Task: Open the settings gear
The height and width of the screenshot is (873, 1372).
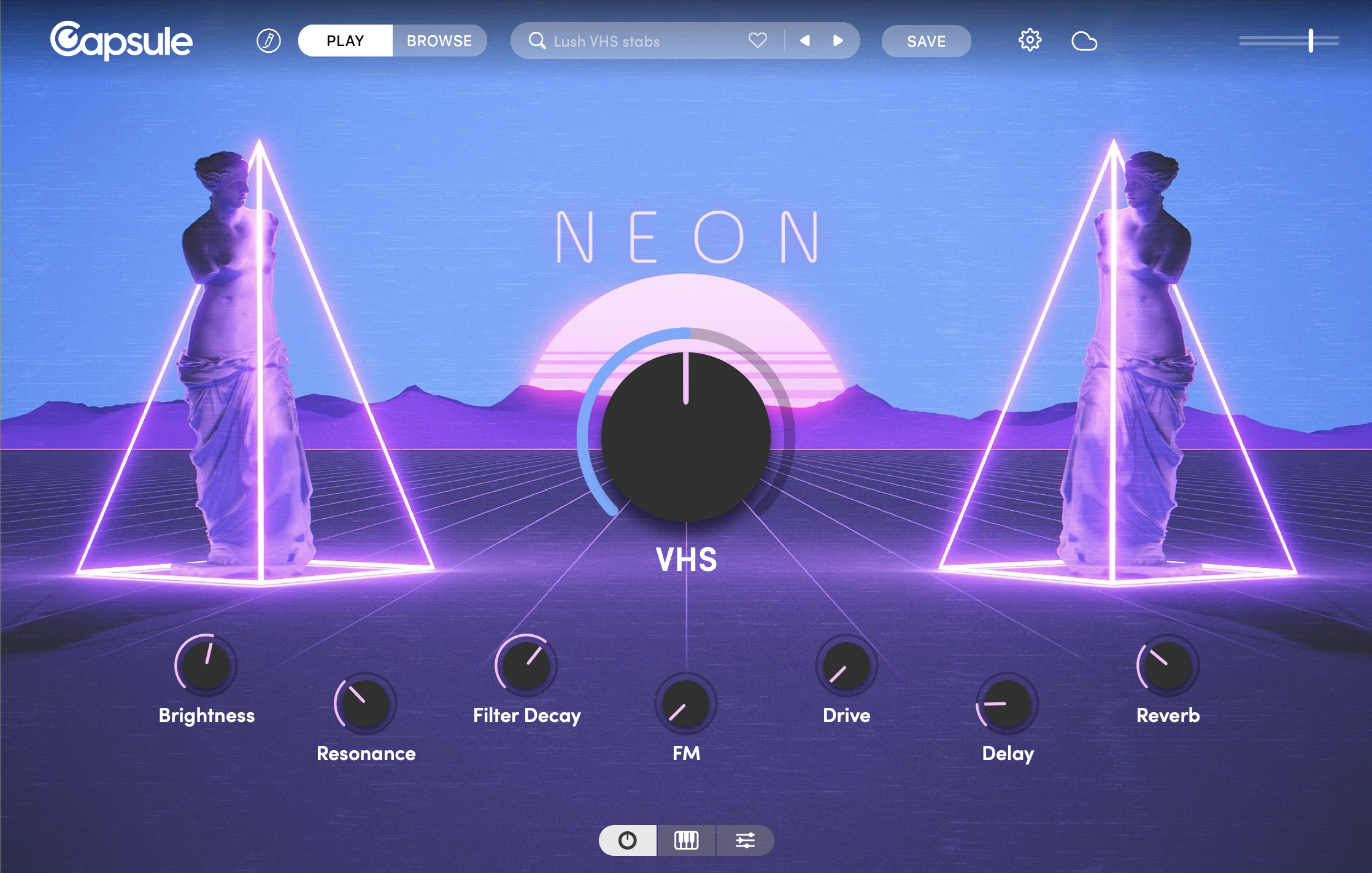Action: (x=1030, y=40)
